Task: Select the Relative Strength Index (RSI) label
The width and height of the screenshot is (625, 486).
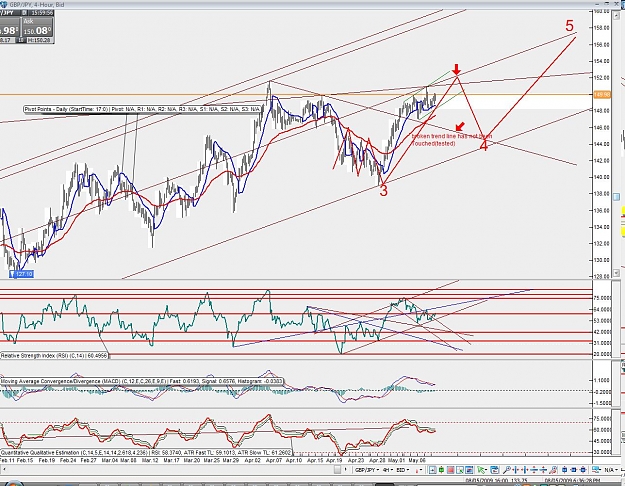Action: [54, 355]
